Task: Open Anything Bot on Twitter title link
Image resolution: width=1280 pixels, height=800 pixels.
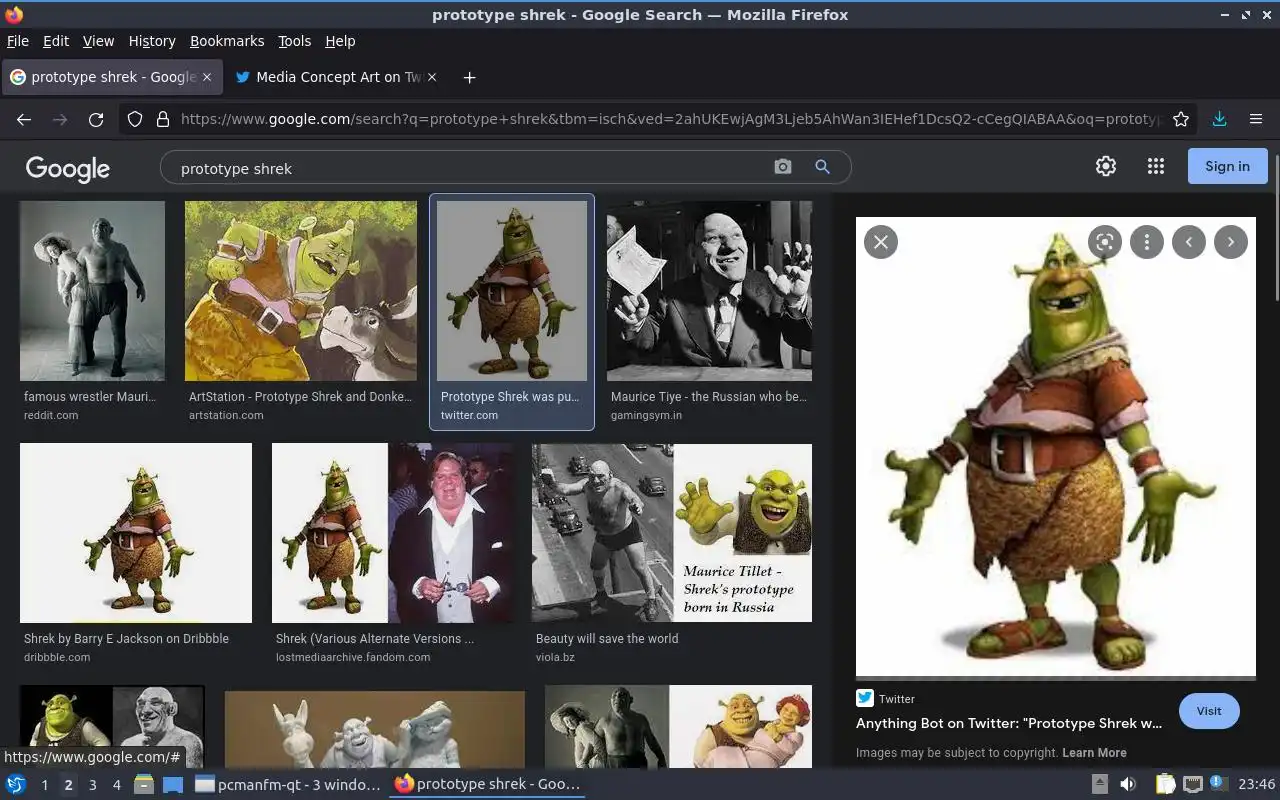Action: [x=1009, y=723]
